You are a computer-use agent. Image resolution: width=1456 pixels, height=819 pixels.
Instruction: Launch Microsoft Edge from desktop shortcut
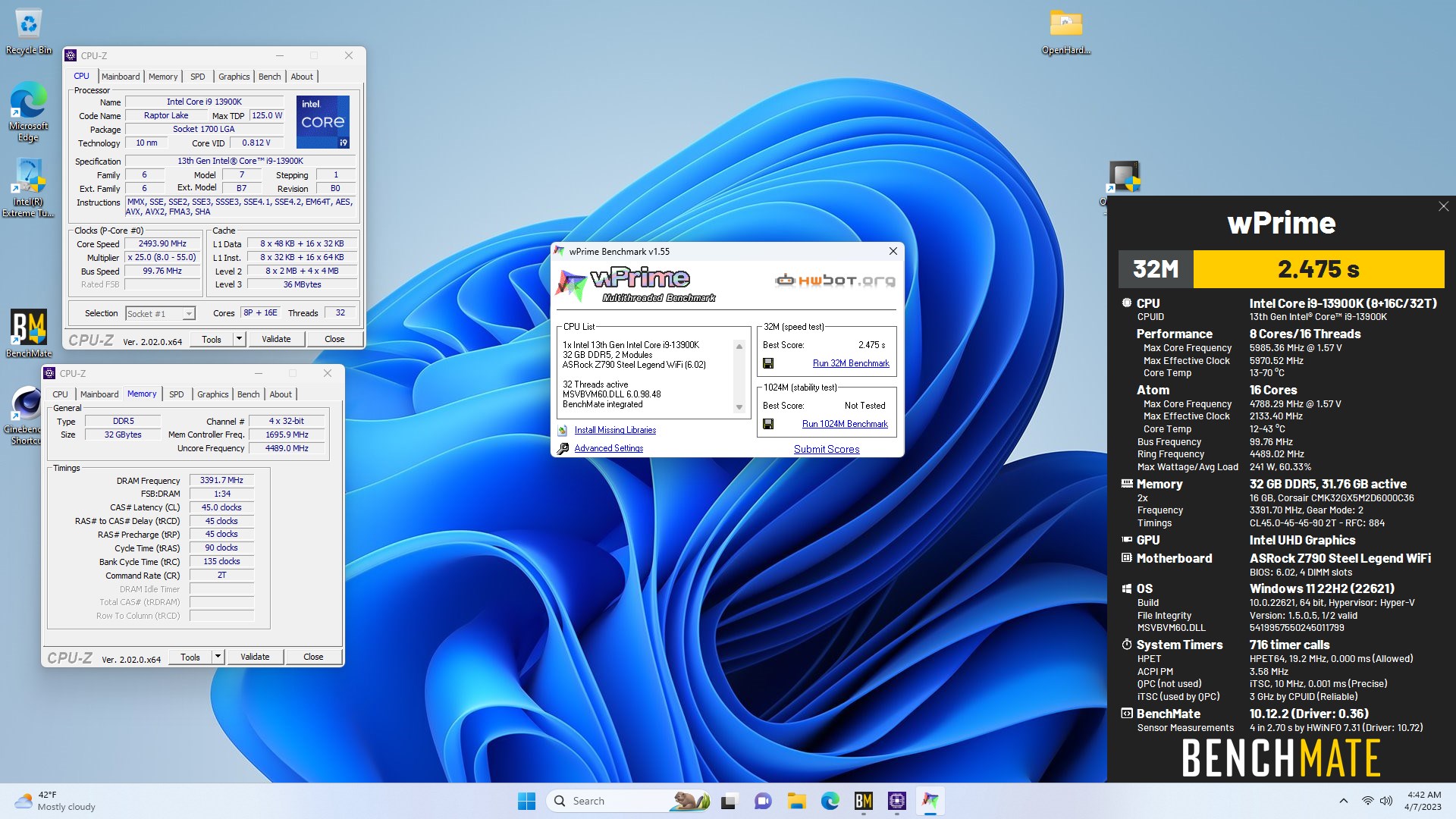point(29,111)
